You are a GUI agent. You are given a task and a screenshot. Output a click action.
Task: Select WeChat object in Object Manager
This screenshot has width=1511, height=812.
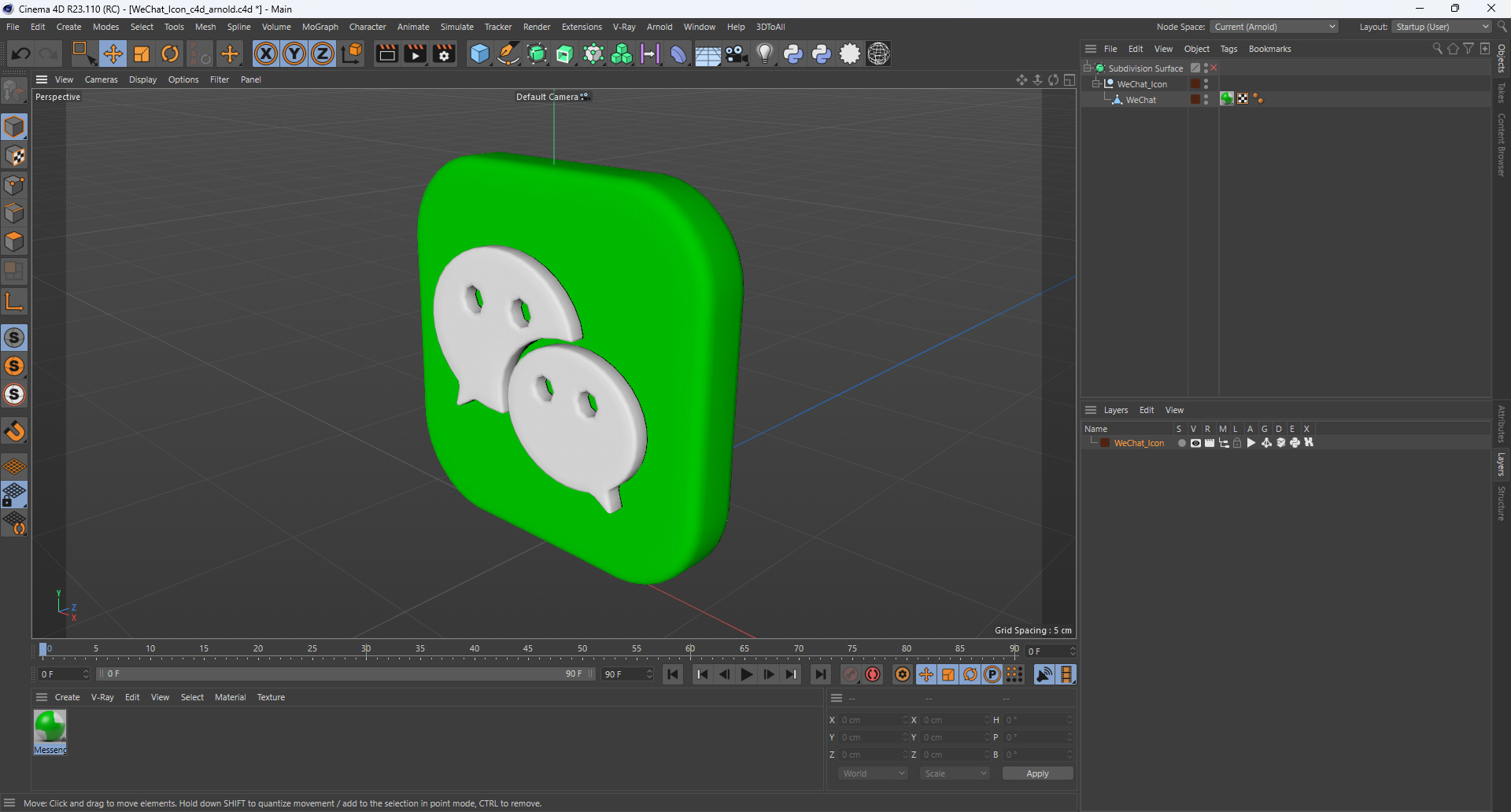1140,100
